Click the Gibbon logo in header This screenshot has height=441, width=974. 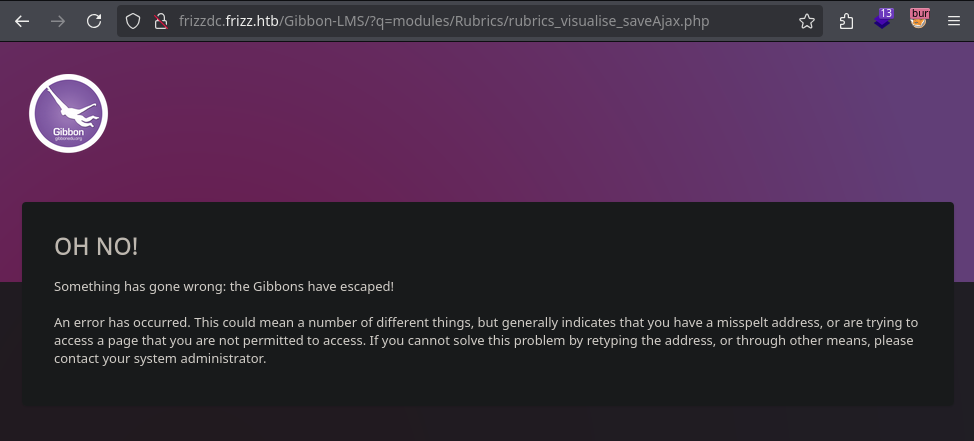pos(68,113)
